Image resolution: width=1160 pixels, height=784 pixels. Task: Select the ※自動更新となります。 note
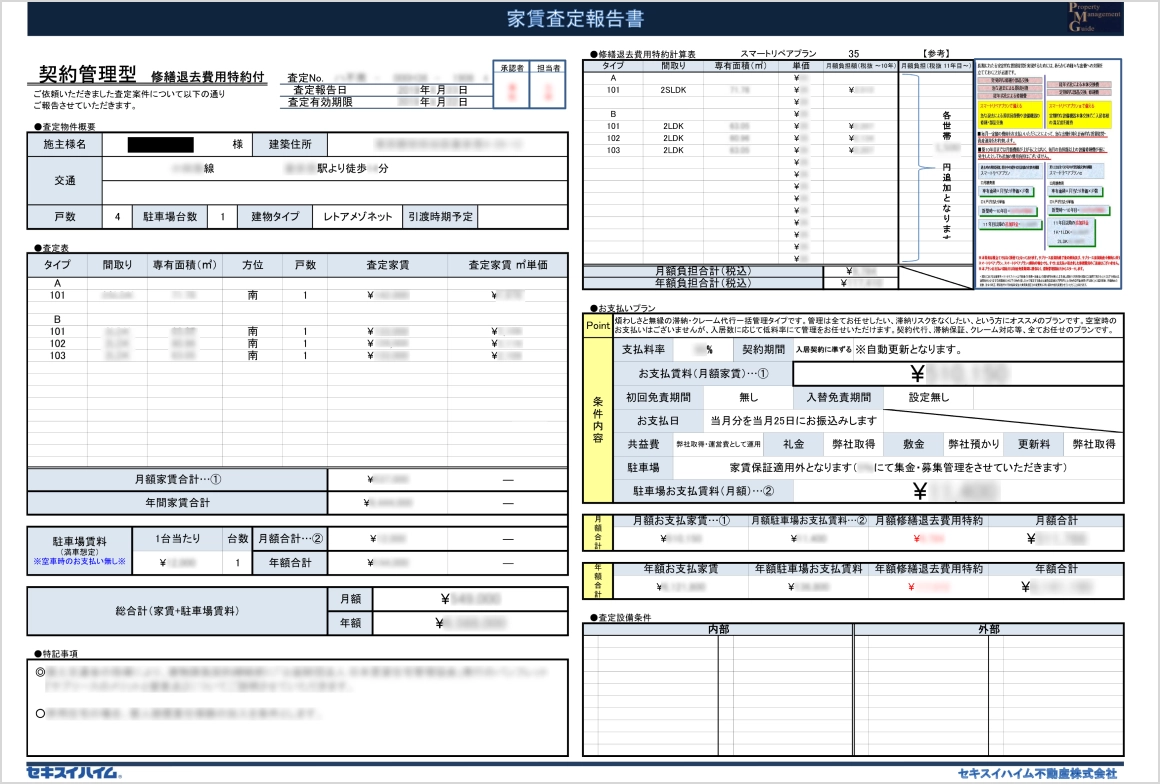[908, 350]
